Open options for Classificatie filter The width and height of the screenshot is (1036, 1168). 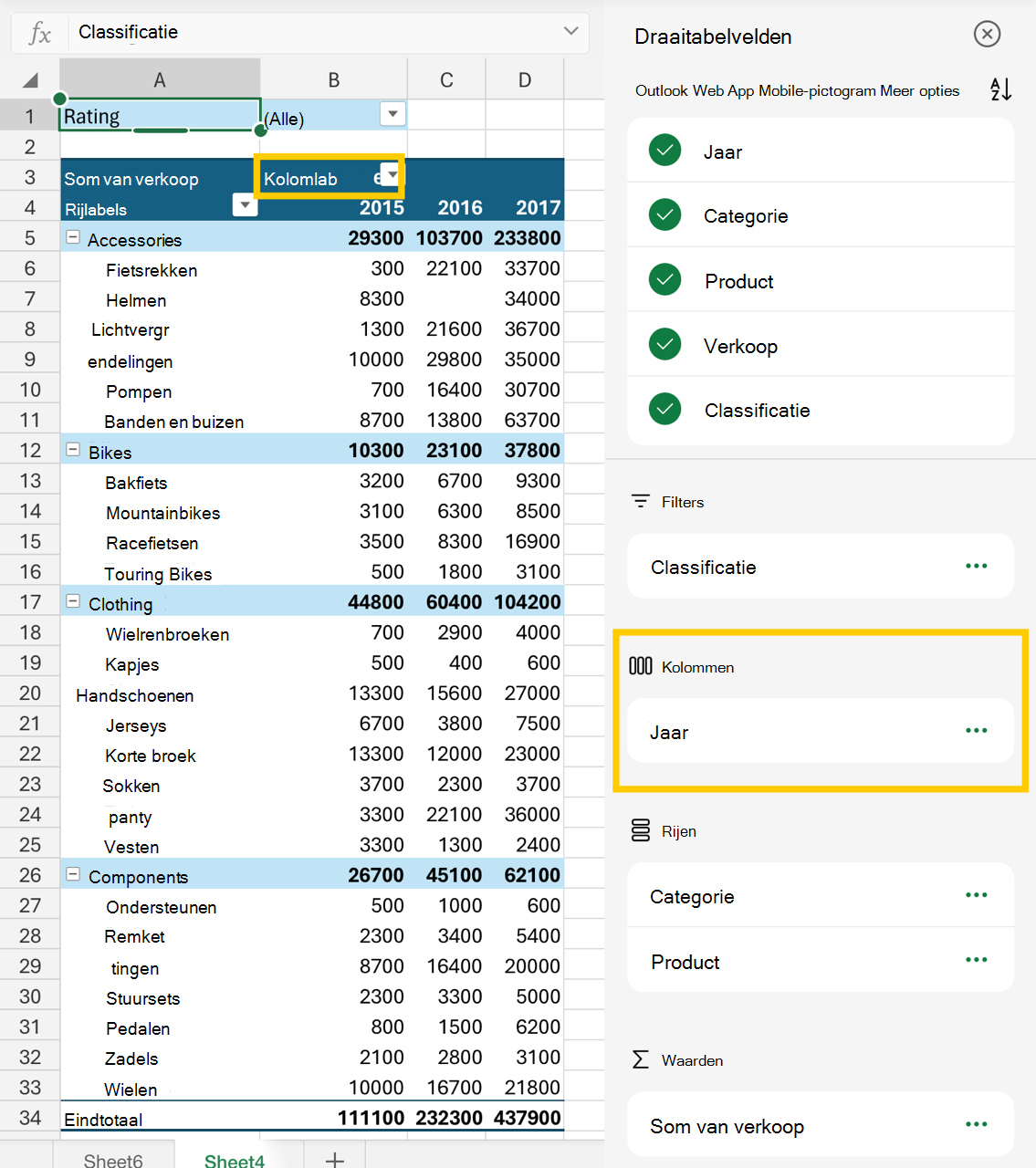(976, 566)
